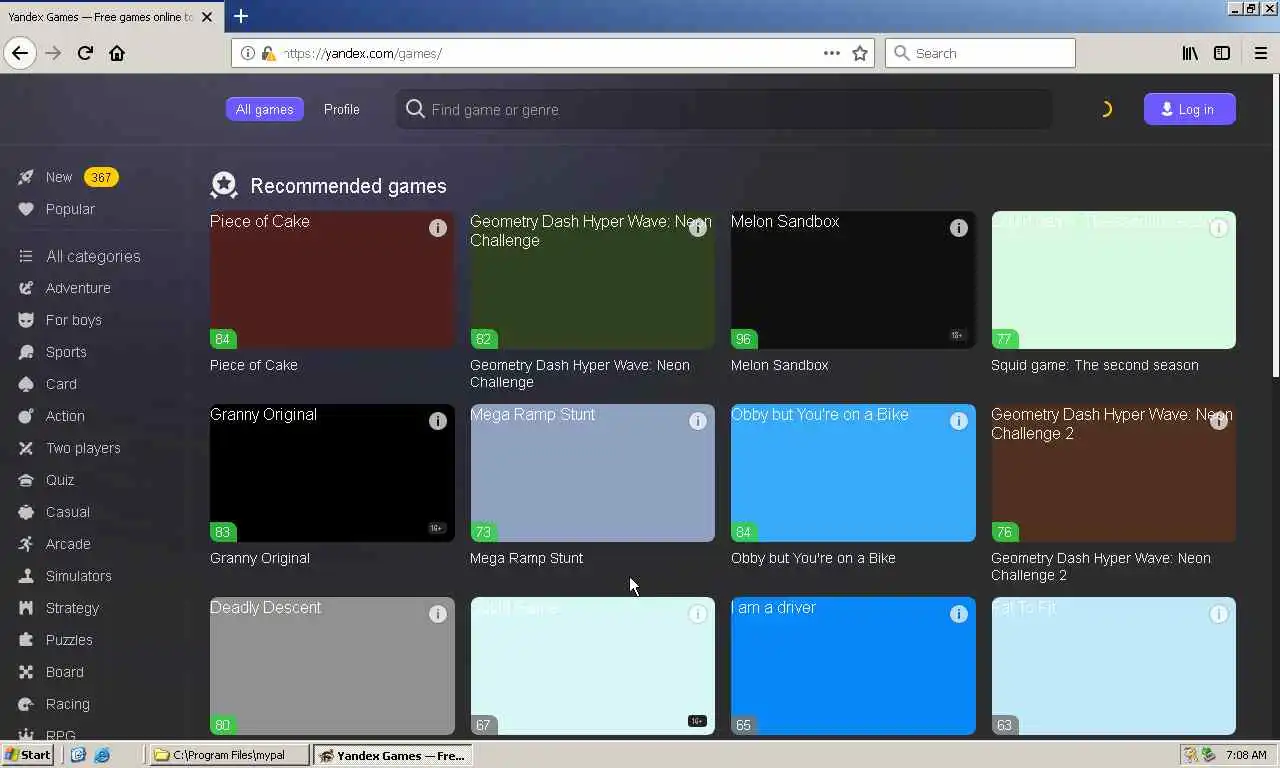Select the Board category

(65, 672)
